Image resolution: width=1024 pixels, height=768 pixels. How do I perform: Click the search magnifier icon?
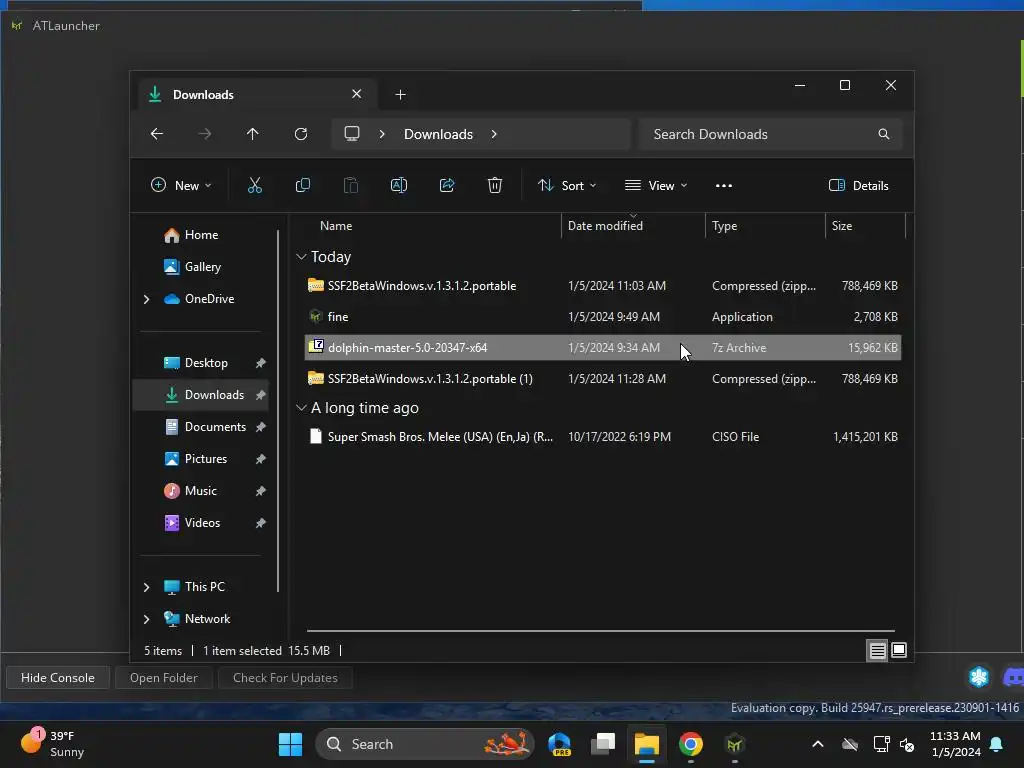point(884,134)
